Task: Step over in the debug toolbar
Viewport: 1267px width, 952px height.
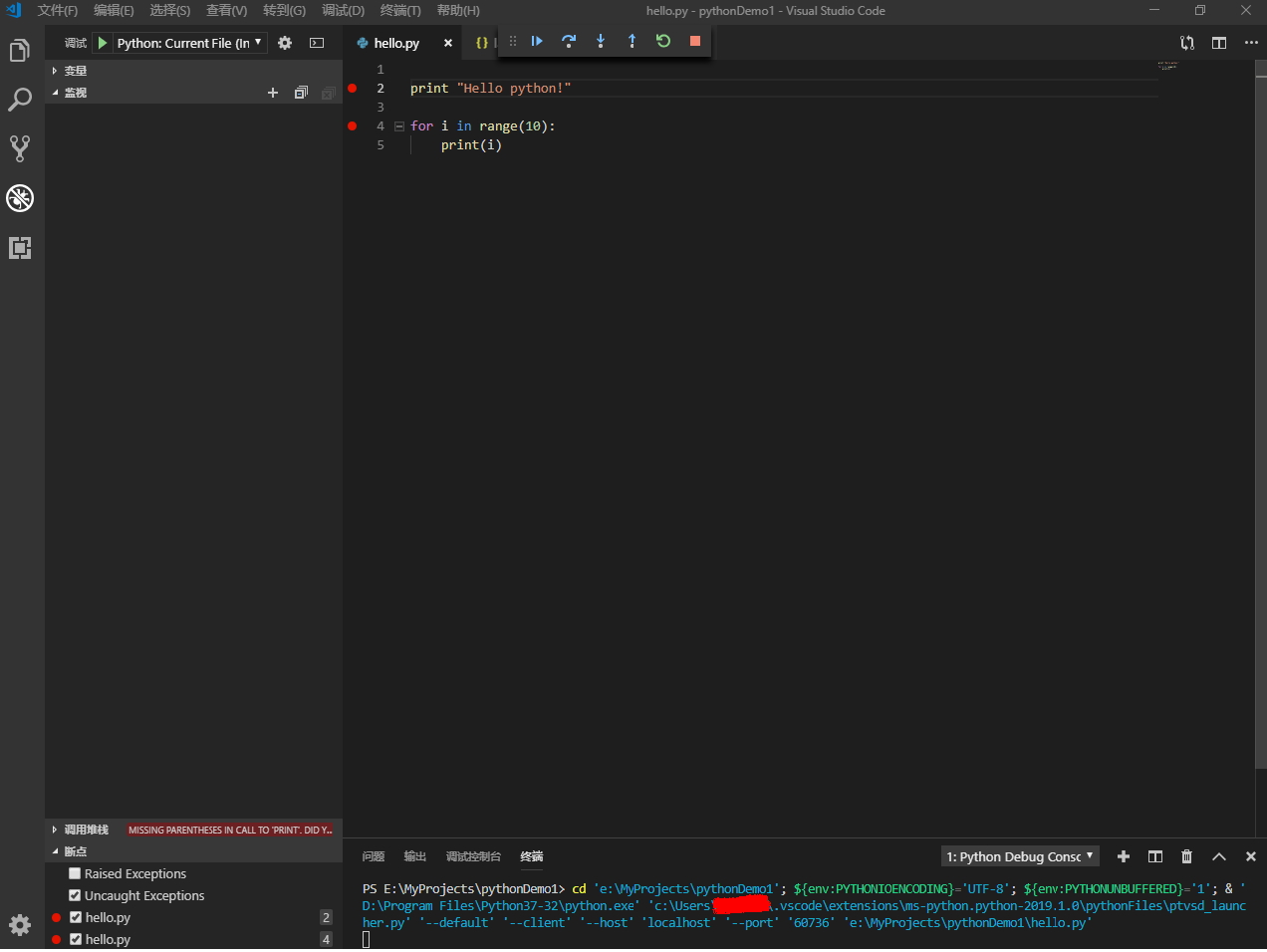Action: (569, 41)
